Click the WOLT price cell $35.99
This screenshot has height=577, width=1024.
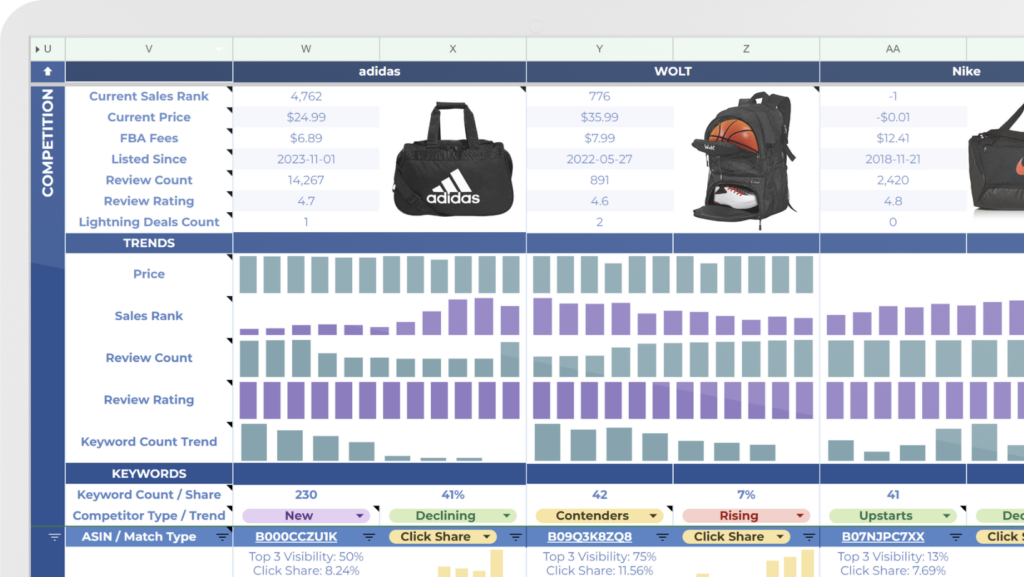(599, 117)
